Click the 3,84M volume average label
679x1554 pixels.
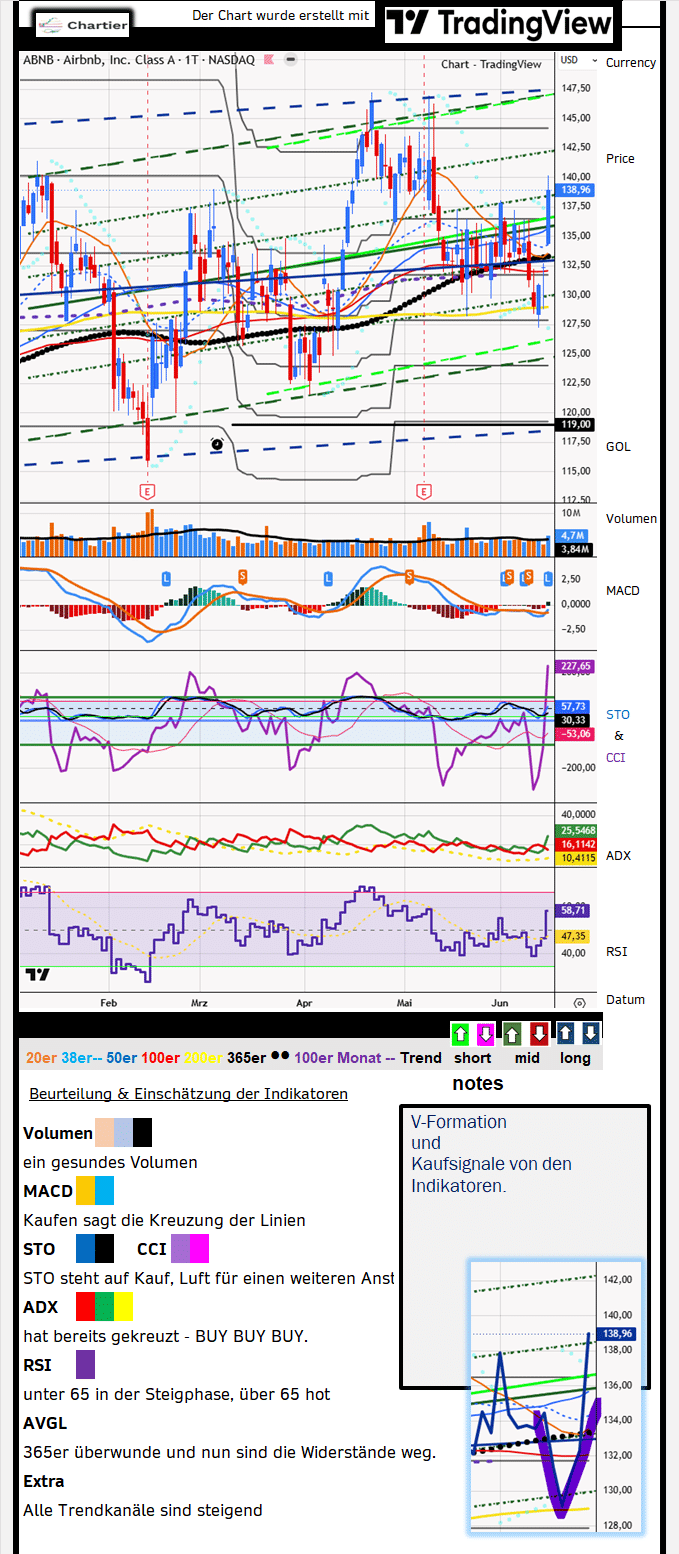[576, 549]
